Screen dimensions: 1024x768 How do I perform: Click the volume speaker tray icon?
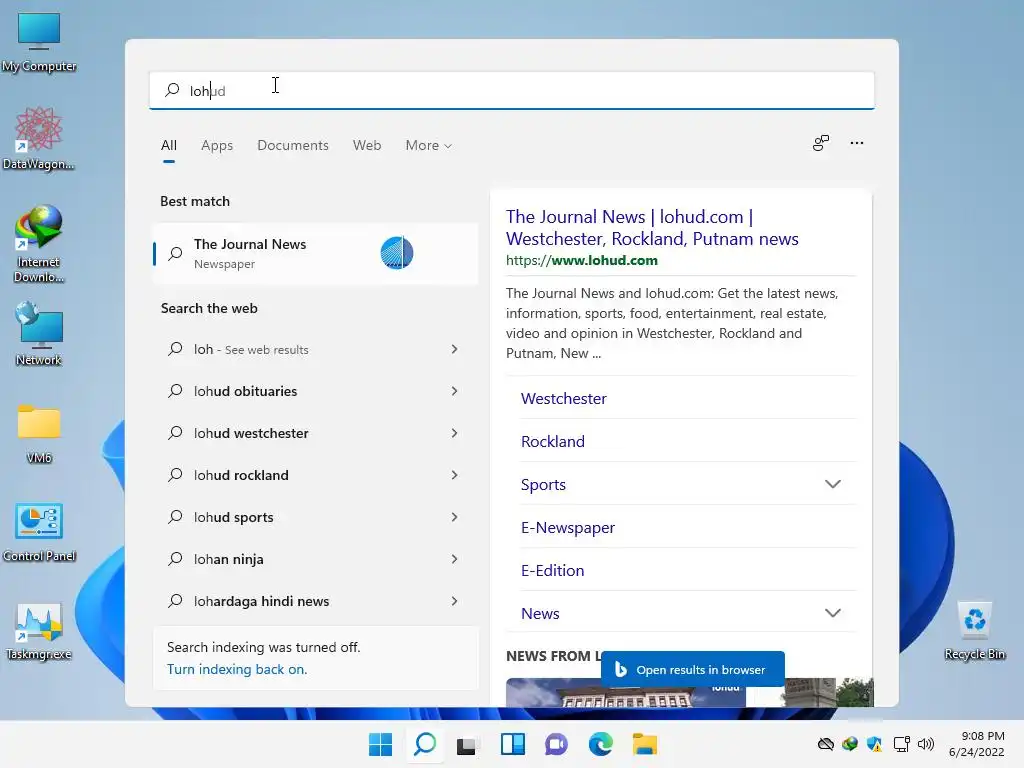pyautogui.click(x=925, y=744)
